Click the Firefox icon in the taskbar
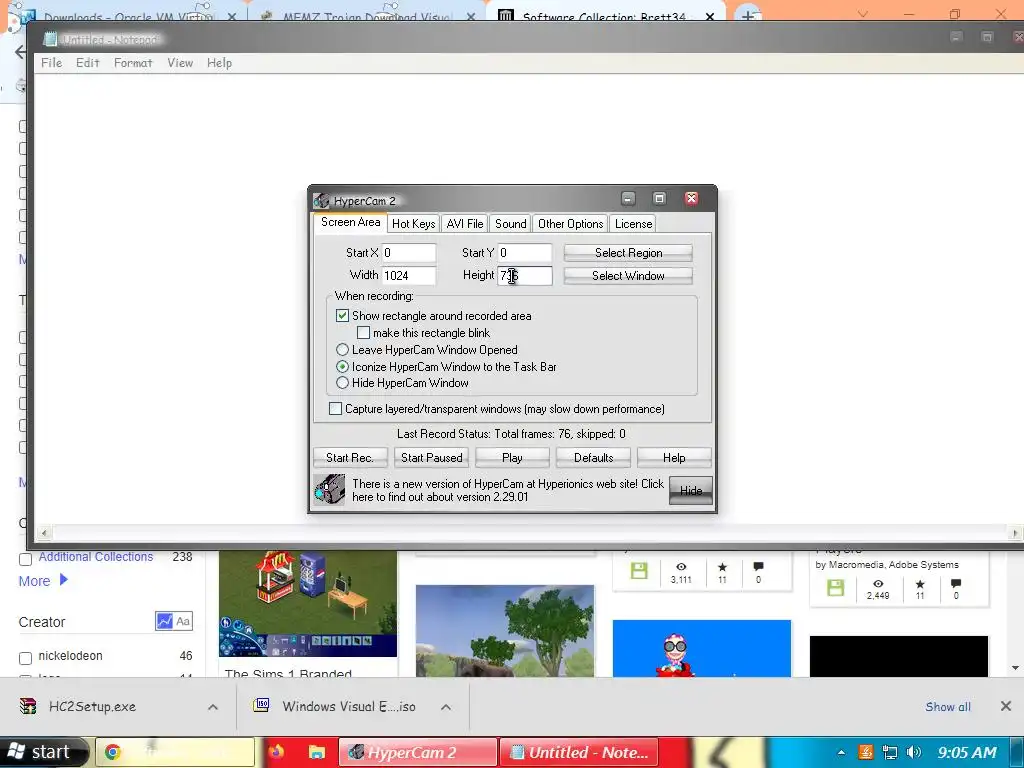Viewport: 1024px width, 768px height. pyautogui.click(x=276, y=752)
